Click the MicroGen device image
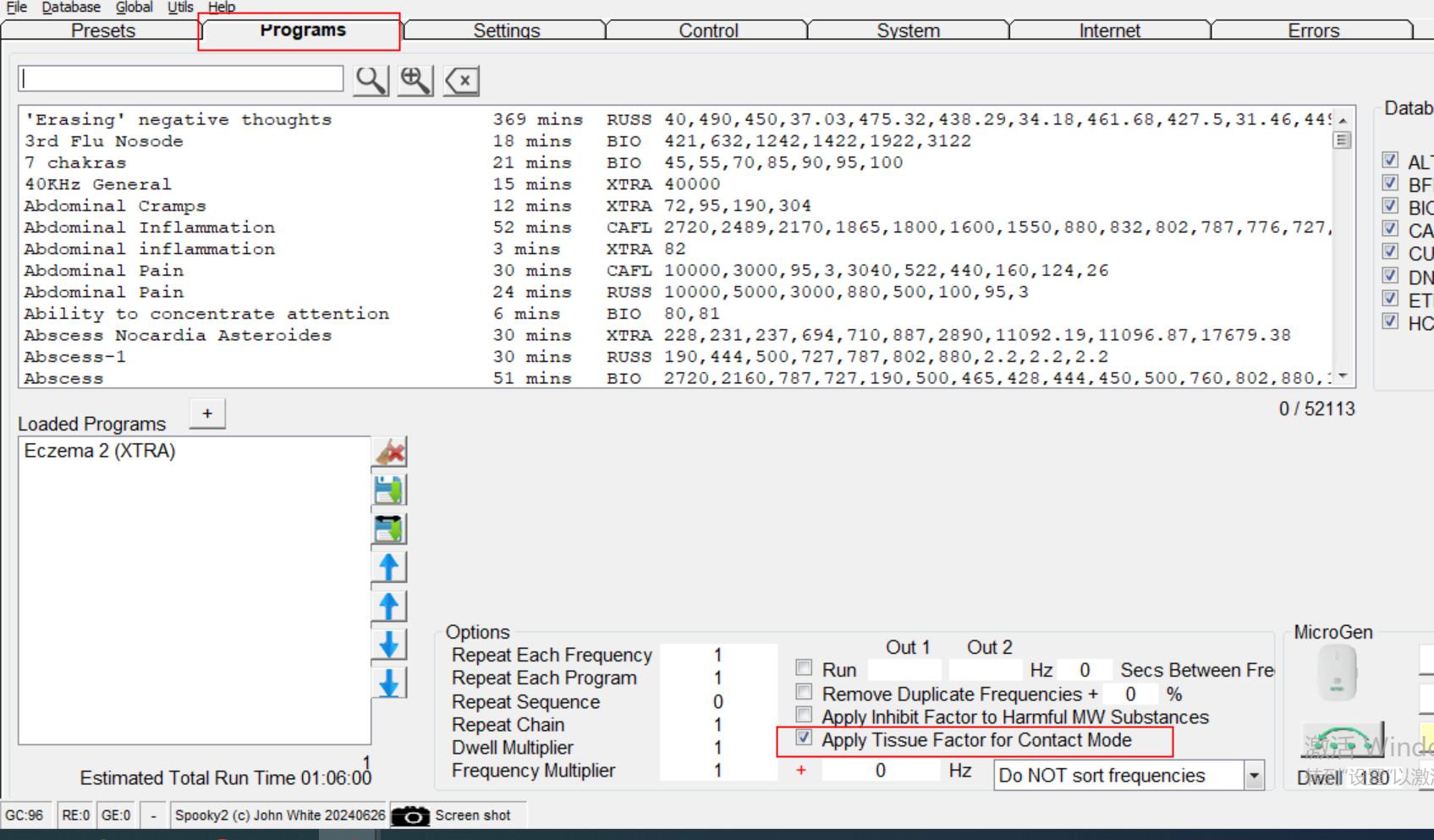1434x840 pixels. click(1337, 673)
